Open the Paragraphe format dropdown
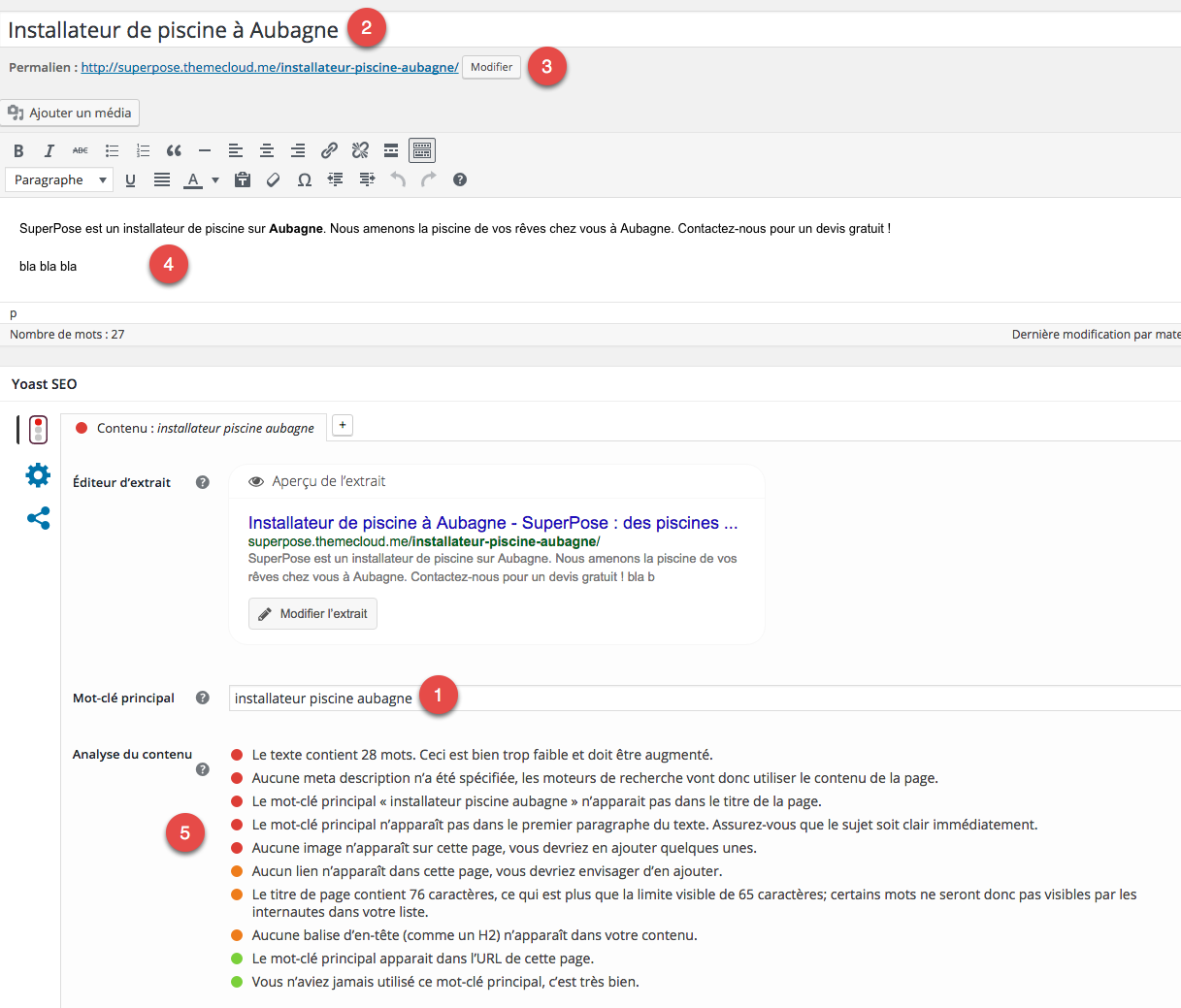 click(x=59, y=179)
